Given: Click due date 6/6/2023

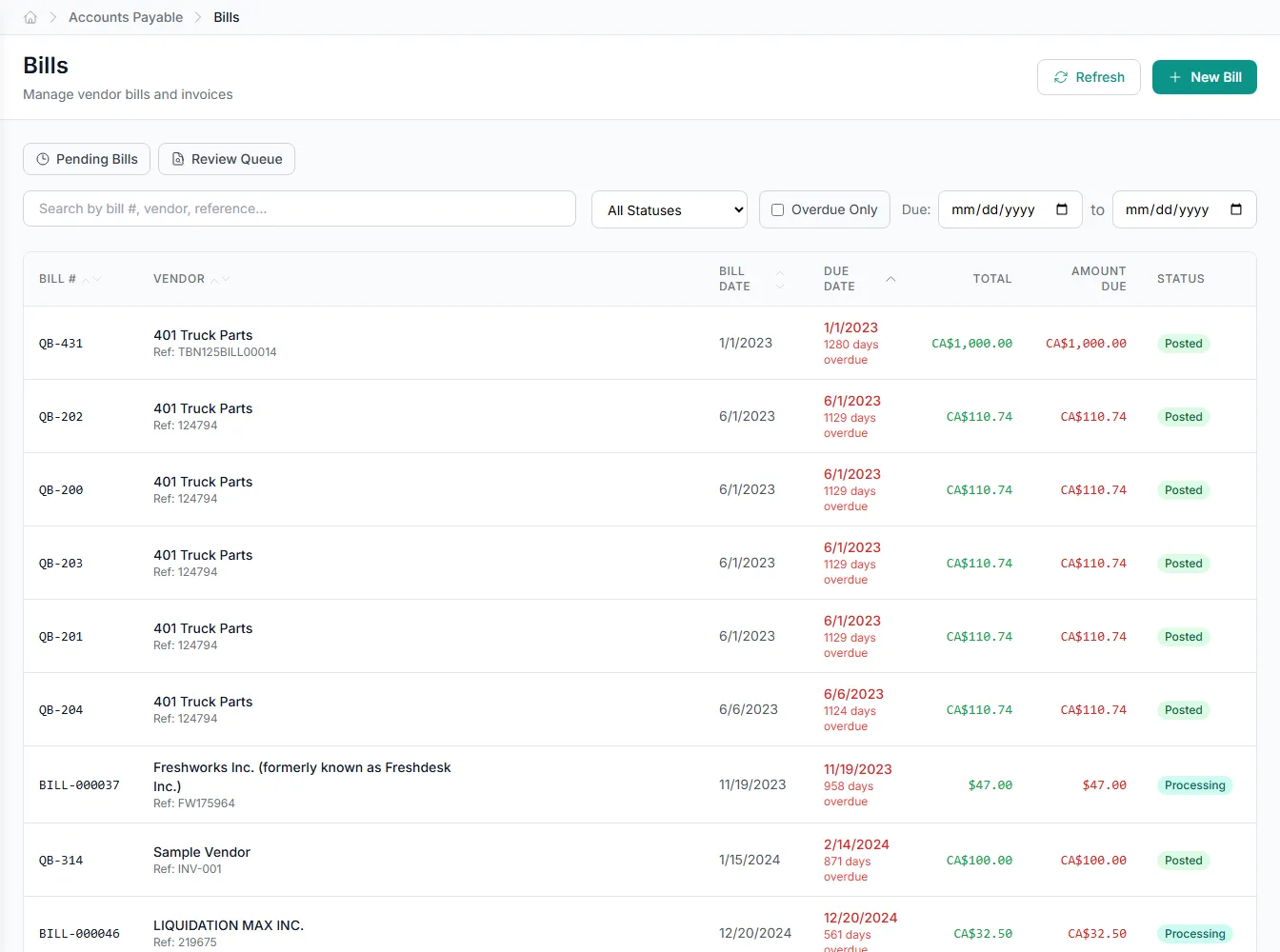Looking at the screenshot, I should coord(853,694).
